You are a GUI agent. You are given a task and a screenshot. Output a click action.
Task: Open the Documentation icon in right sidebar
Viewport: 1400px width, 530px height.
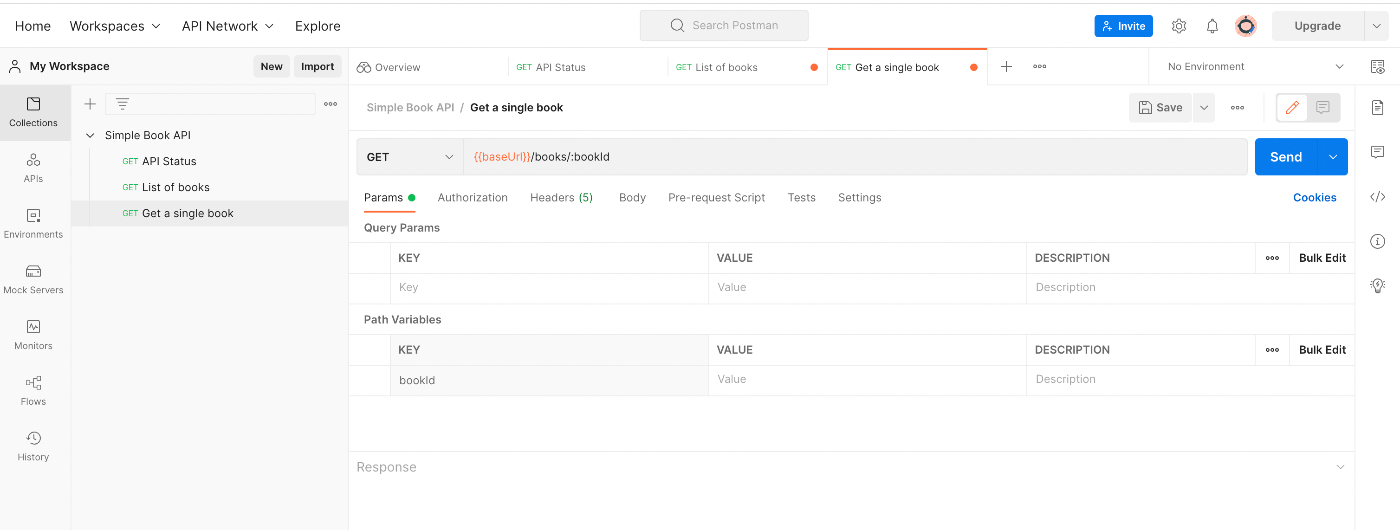coord(1378,107)
